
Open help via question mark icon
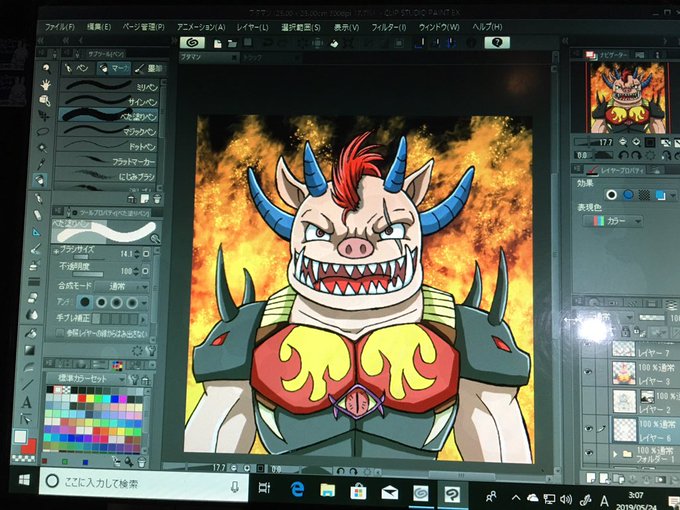497,42
